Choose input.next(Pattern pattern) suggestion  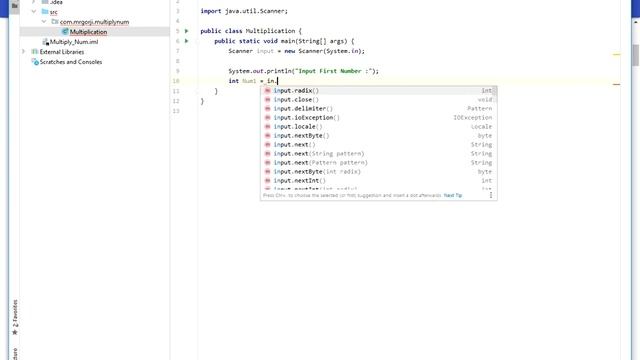(x=378, y=162)
